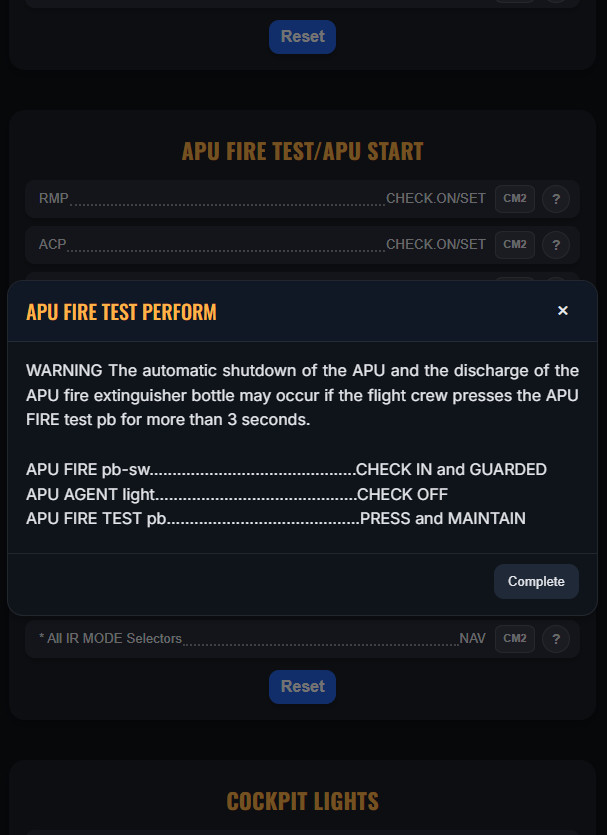The height and width of the screenshot is (835, 607).
Task: Expand the APU FIRE pb-sw checklist line
Action: pyautogui.click(x=286, y=469)
